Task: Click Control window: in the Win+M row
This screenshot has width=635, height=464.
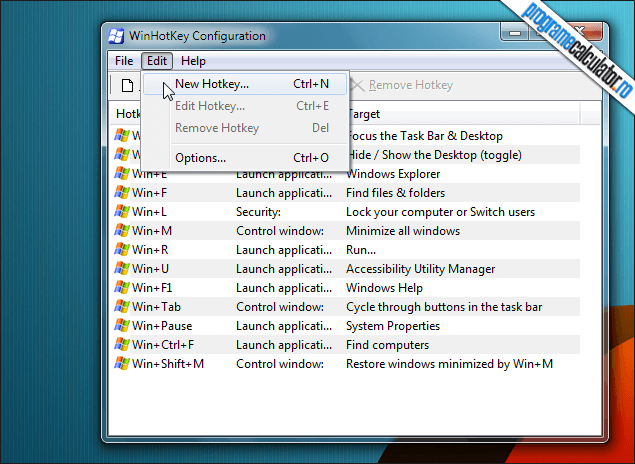Action: 280,231
